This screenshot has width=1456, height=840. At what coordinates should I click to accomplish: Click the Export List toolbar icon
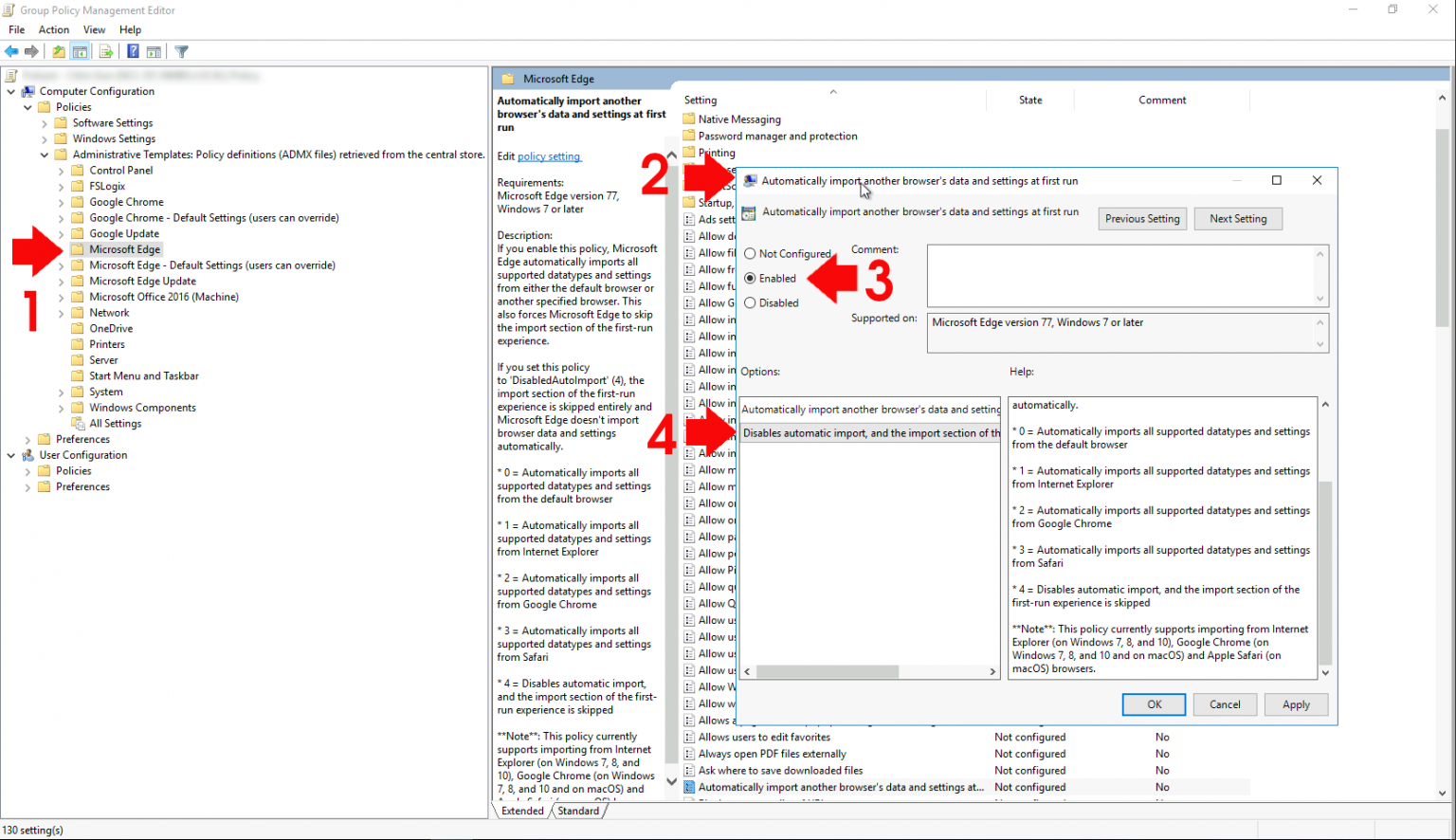pyautogui.click(x=106, y=51)
